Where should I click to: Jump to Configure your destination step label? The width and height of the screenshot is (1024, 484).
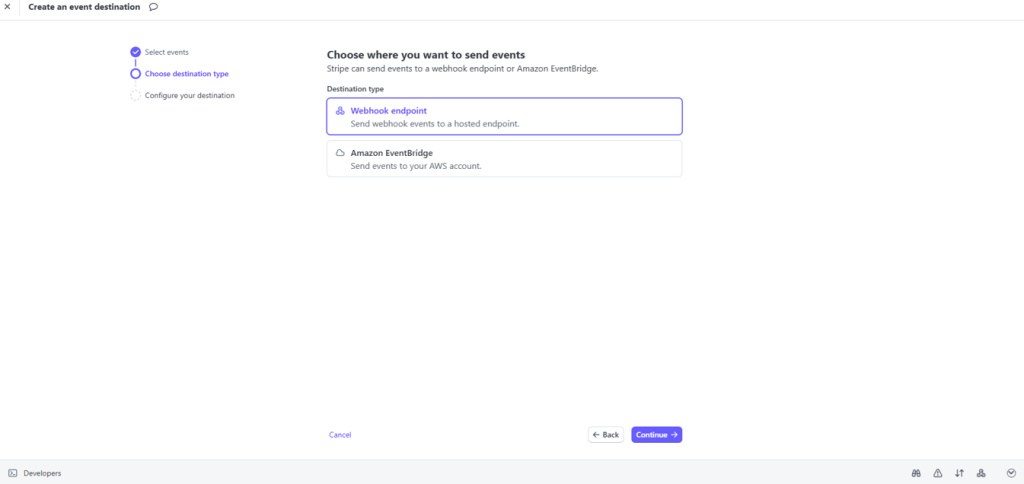[x=190, y=95]
